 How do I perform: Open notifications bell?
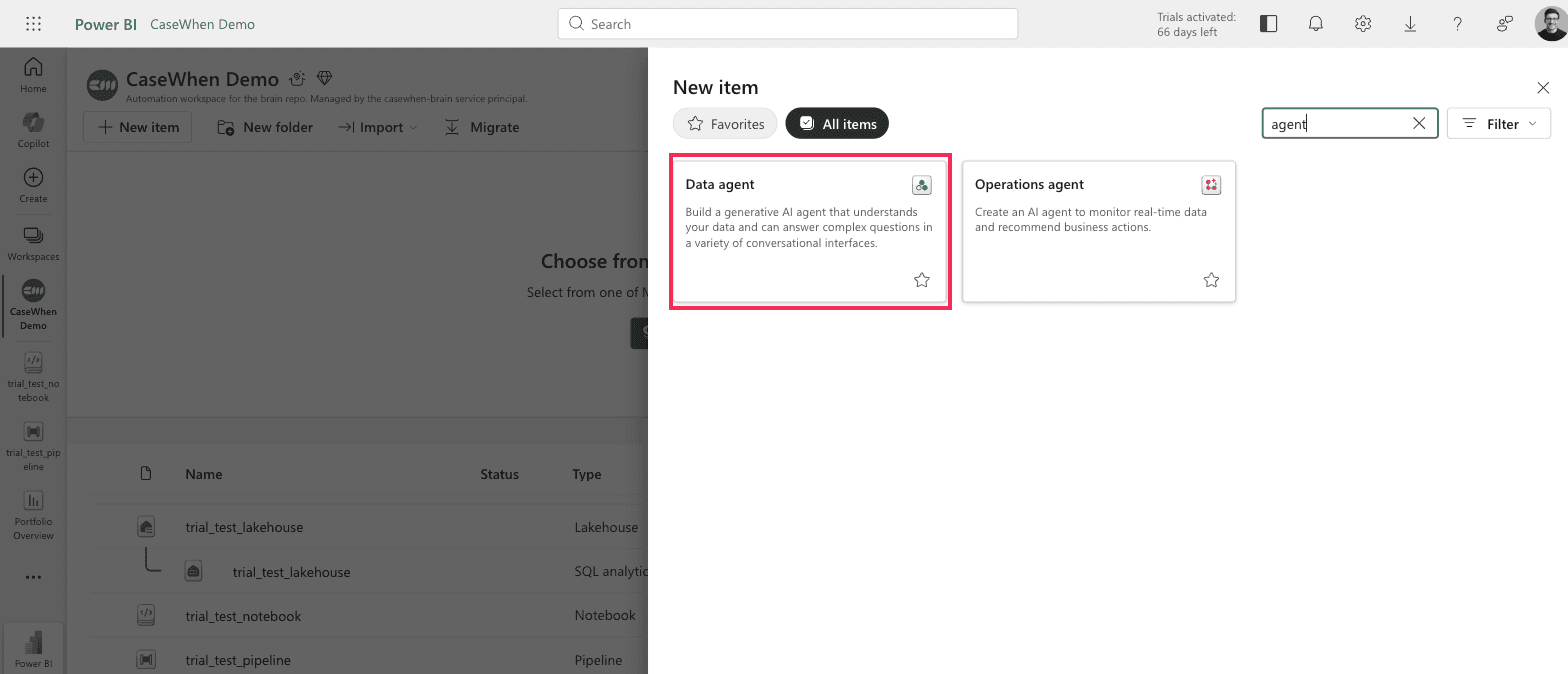point(1316,24)
